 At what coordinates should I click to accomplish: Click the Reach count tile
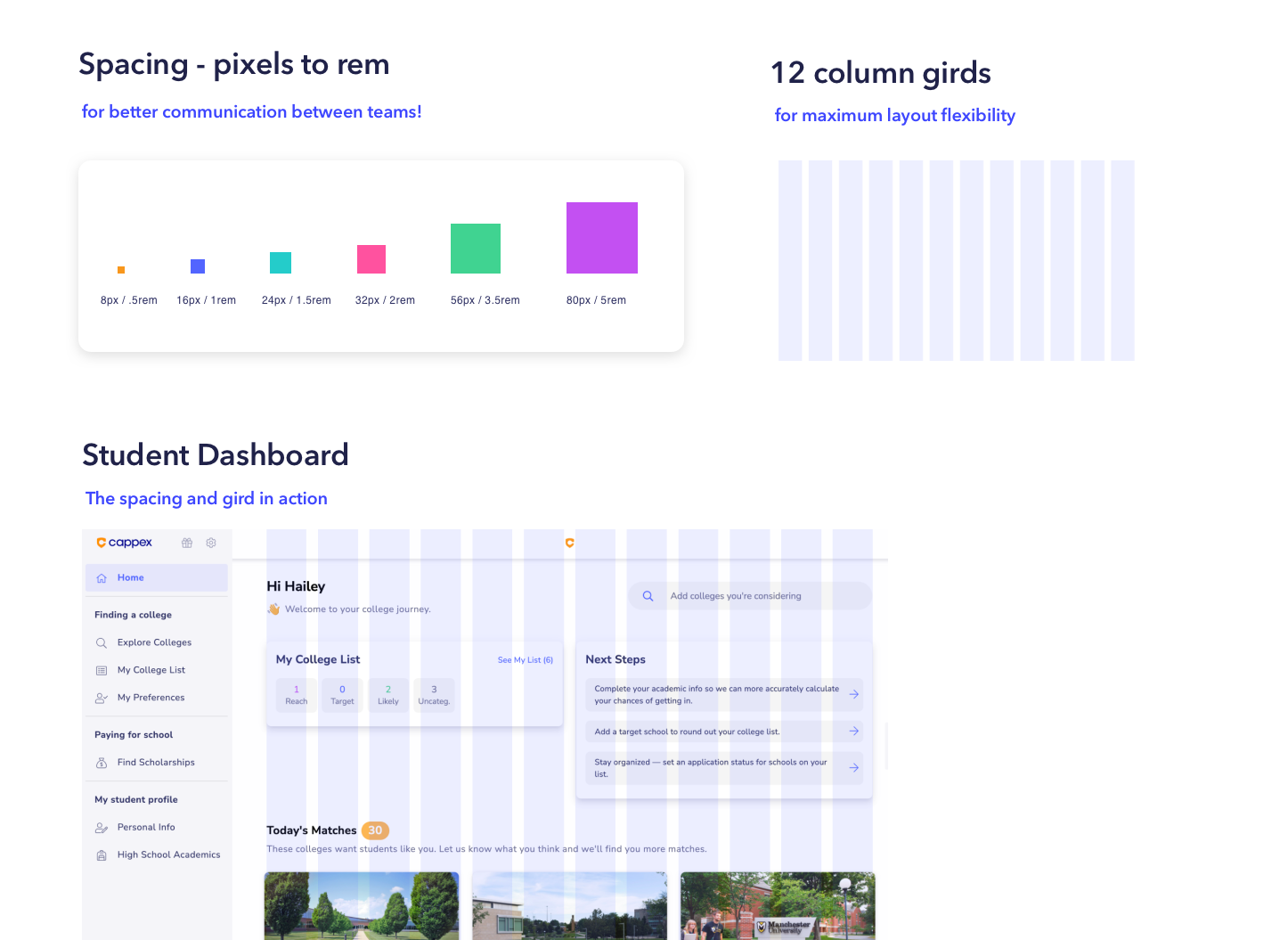tap(297, 695)
